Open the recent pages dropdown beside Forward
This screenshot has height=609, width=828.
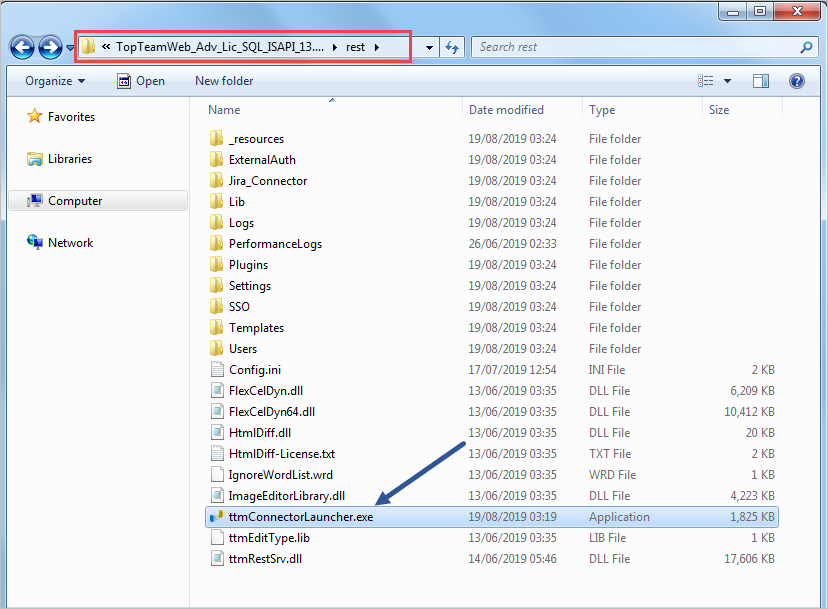click(70, 48)
